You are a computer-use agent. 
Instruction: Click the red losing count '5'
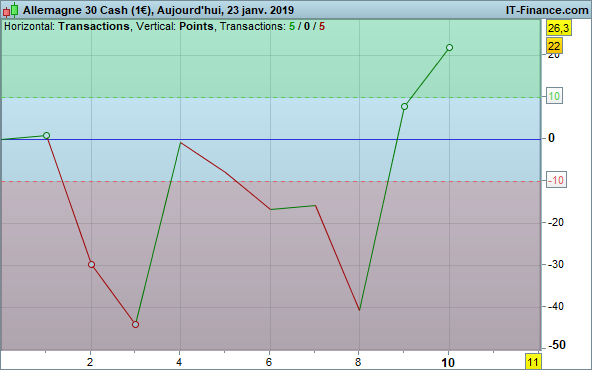(x=322, y=26)
